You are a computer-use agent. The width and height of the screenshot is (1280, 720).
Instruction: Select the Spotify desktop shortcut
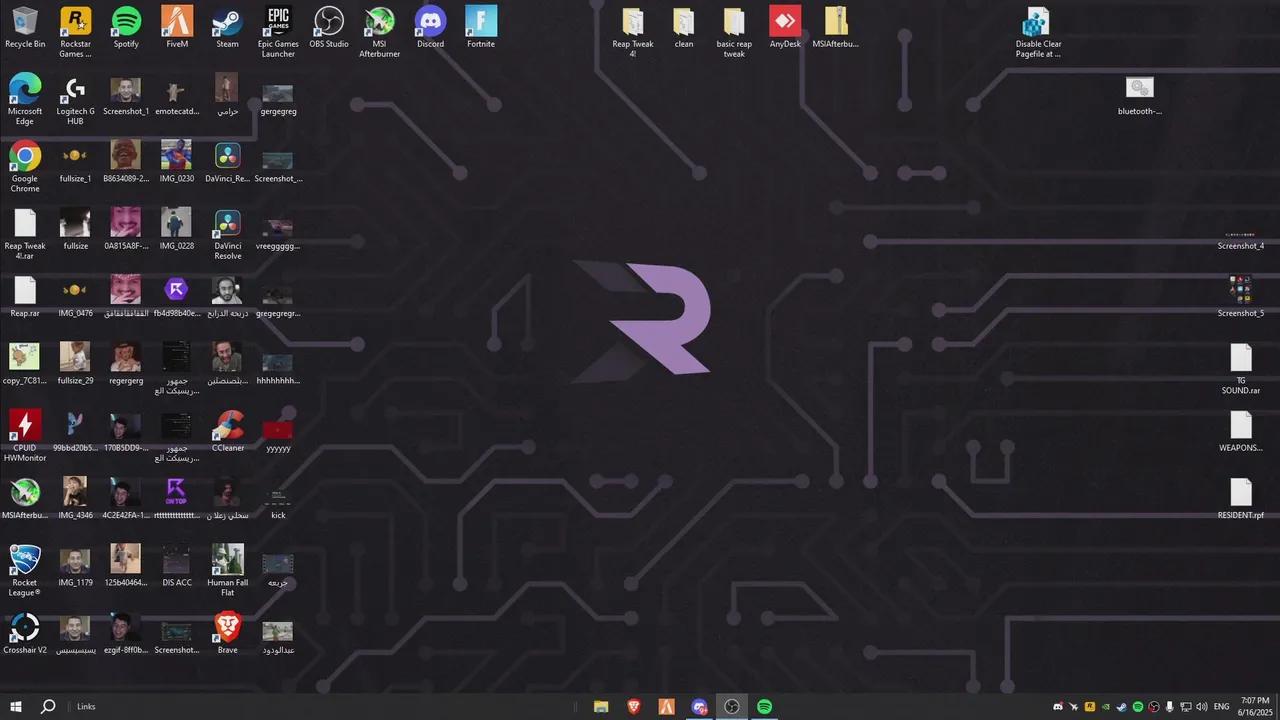[126, 28]
